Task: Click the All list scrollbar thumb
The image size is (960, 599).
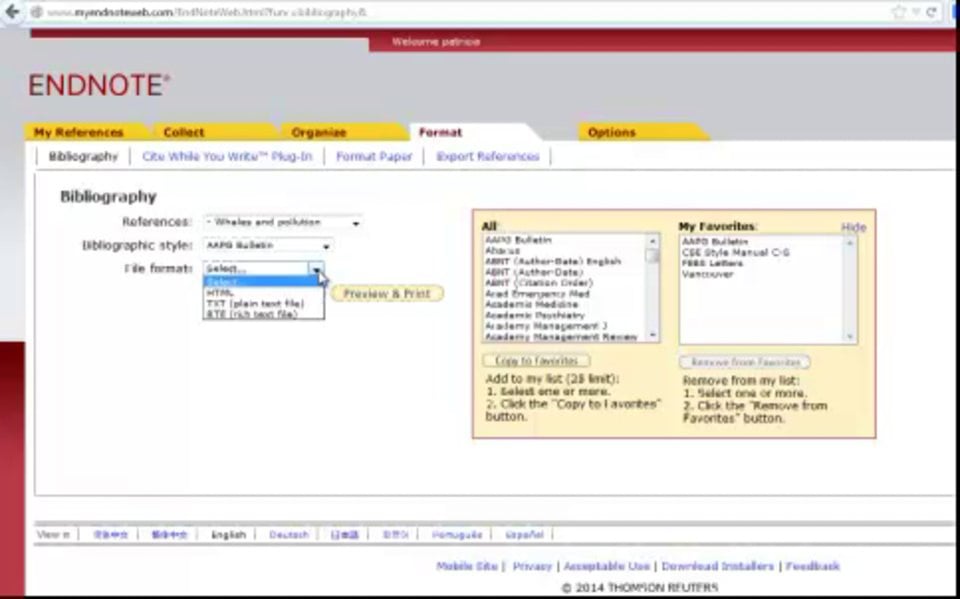Action: (x=653, y=255)
